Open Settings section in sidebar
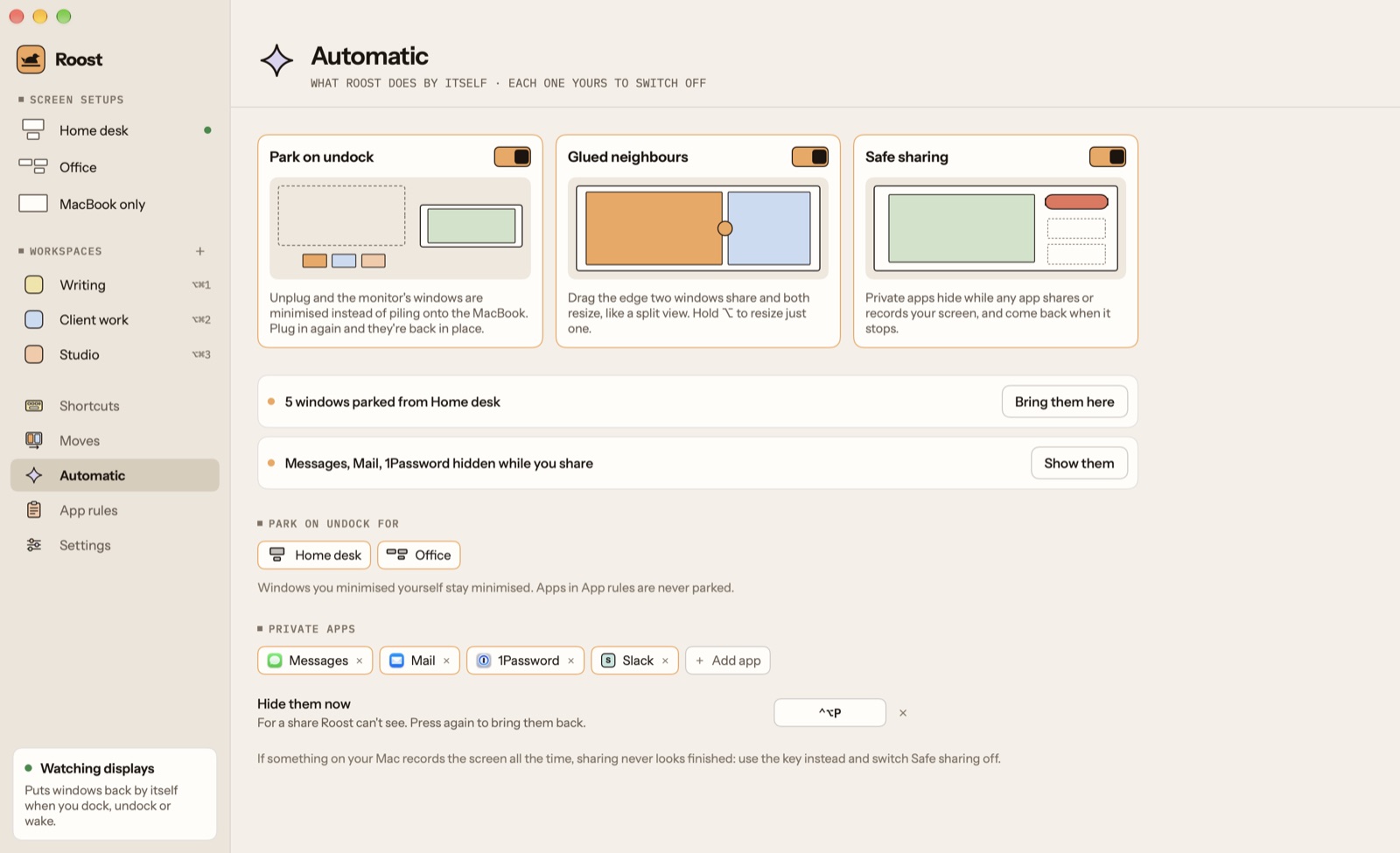This screenshot has width=1400, height=853. [x=115, y=545]
